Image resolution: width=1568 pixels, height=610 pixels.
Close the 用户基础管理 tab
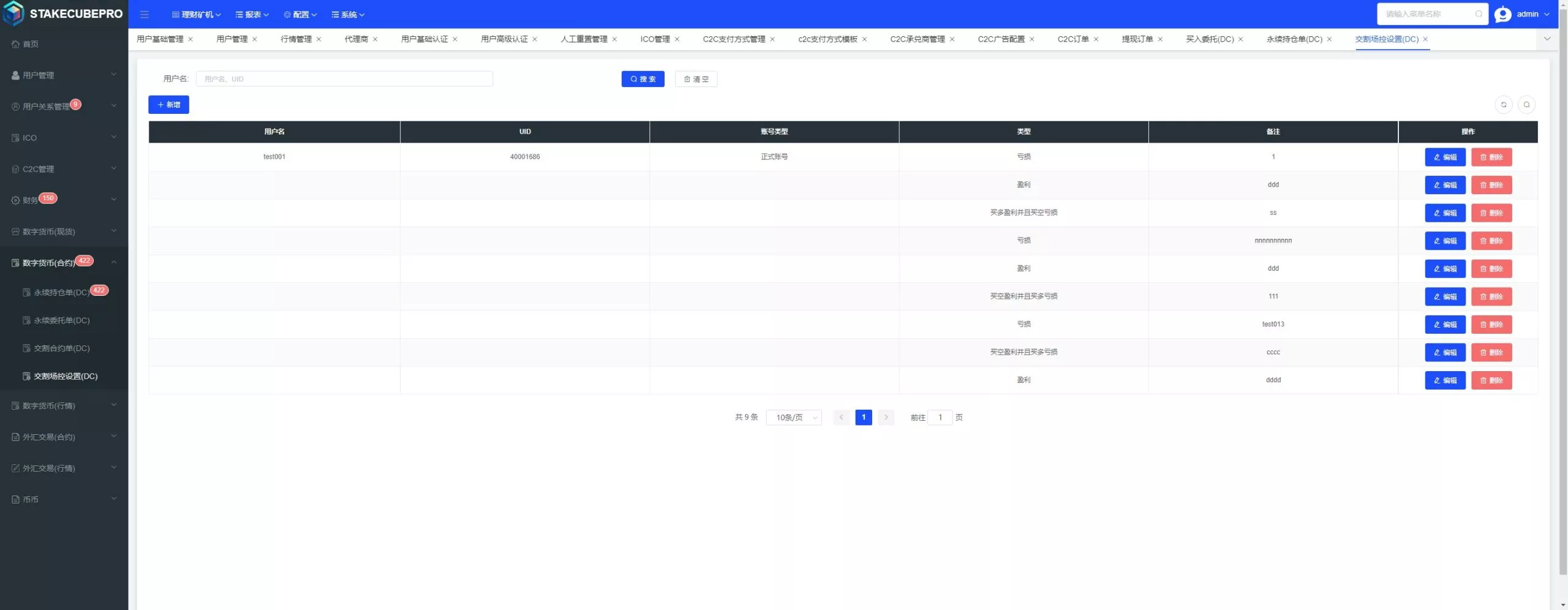[190, 39]
